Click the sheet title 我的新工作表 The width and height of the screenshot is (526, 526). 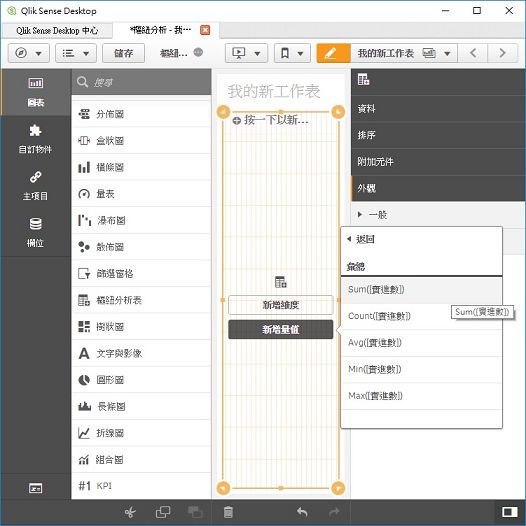(x=274, y=91)
